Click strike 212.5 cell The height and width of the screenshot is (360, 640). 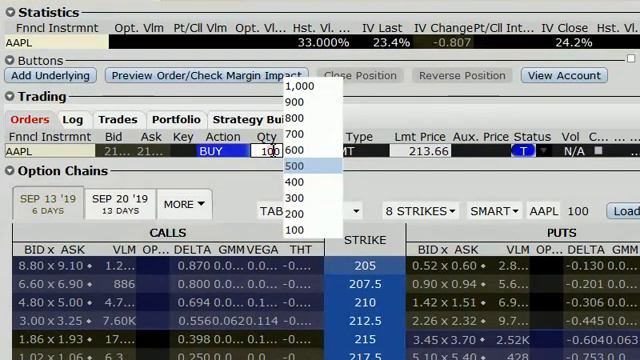click(x=365, y=321)
